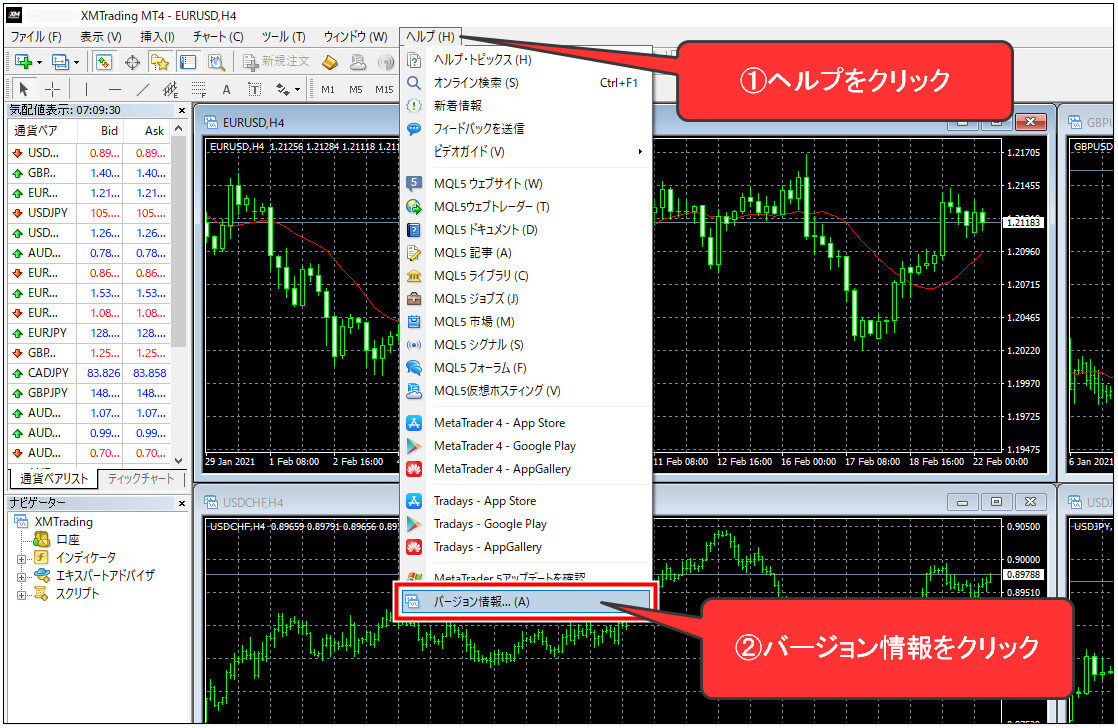
Task: Open the Profiles dropdown arrow
Action: 76,63
